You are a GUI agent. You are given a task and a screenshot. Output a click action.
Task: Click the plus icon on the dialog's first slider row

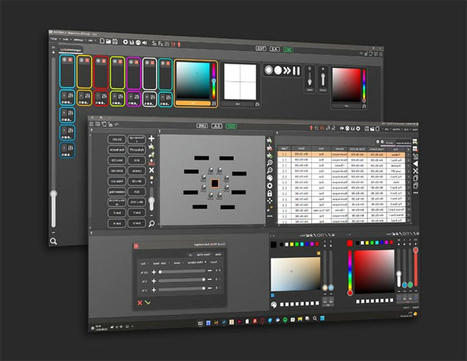[x=154, y=272]
